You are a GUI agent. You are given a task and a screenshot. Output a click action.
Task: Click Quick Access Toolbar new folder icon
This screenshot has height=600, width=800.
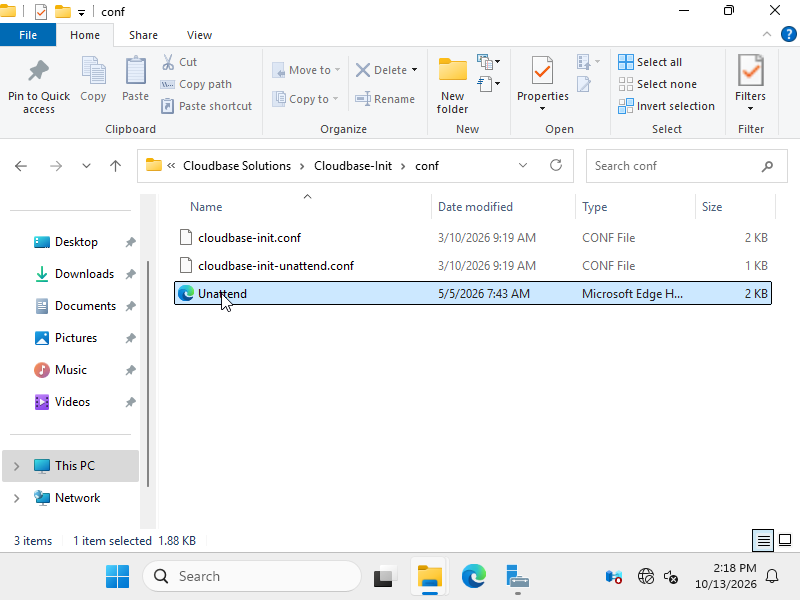pyautogui.click(x=63, y=11)
